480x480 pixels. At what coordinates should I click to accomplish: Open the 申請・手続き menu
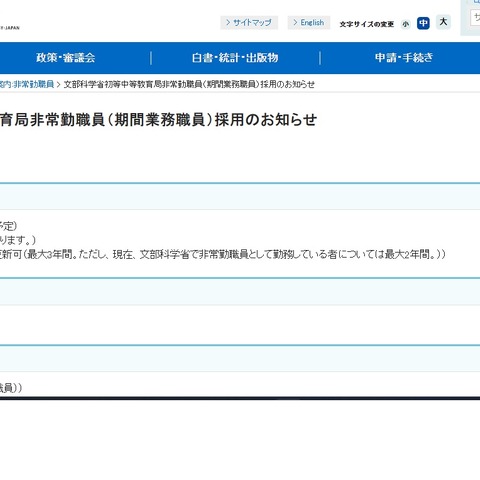coord(404,58)
